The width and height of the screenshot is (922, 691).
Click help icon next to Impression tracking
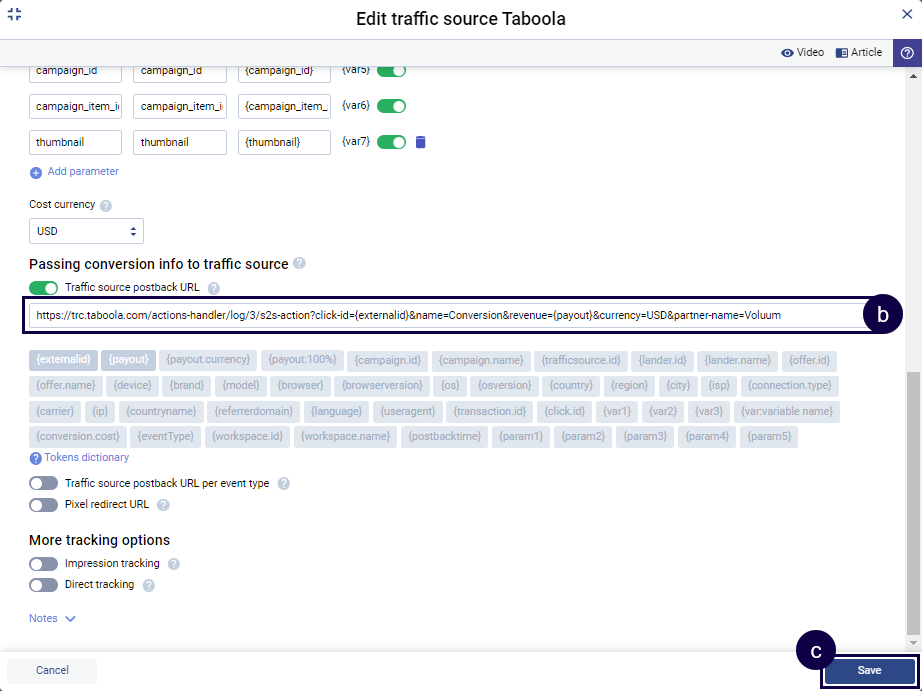coord(174,564)
